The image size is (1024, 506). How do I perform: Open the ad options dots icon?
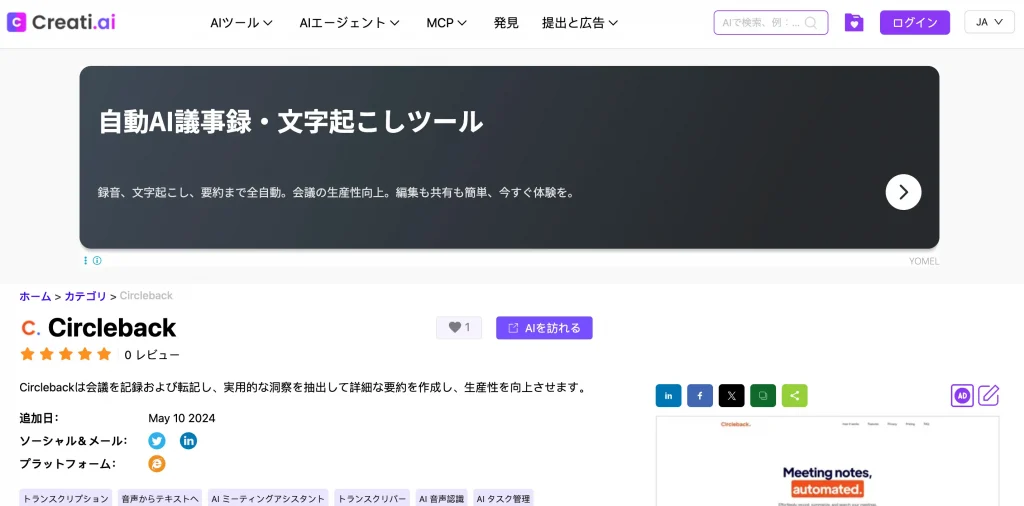point(86,261)
